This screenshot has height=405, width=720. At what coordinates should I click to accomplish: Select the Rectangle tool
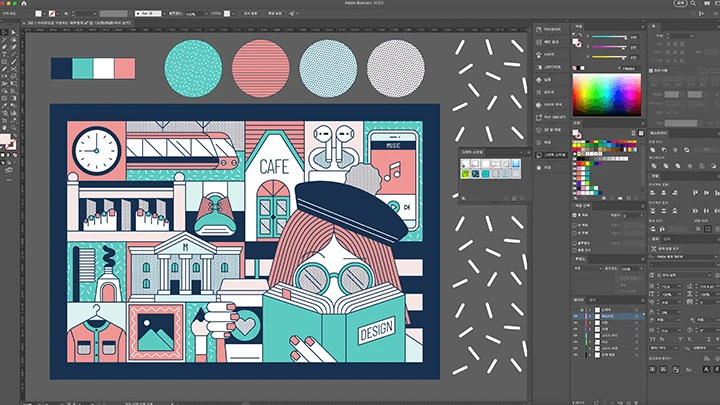(x=4, y=61)
